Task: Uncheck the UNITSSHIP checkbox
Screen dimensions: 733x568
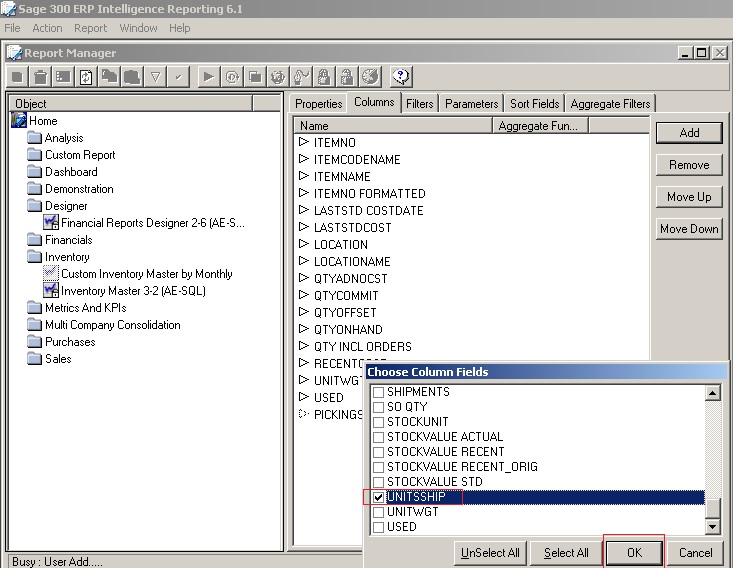Action: (x=378, y=497)
